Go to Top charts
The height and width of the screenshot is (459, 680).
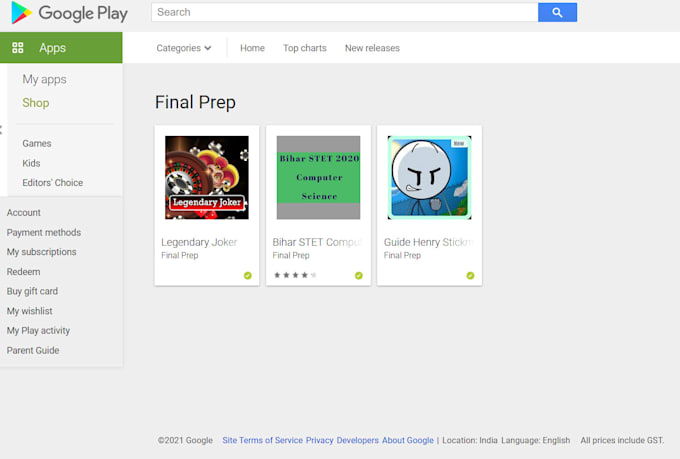pyautogui.click(x=305, y=48)
